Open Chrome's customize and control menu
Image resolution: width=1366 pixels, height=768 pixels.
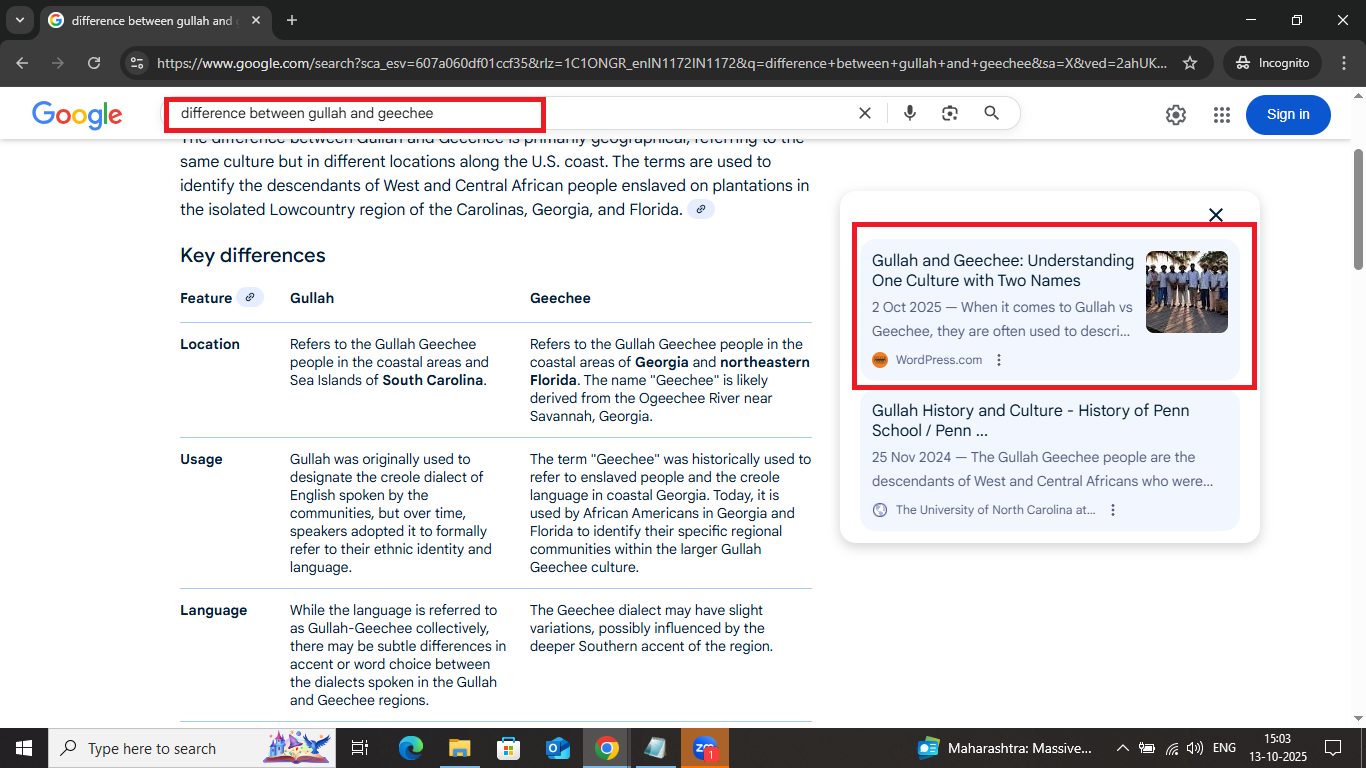pos(1344,62)
